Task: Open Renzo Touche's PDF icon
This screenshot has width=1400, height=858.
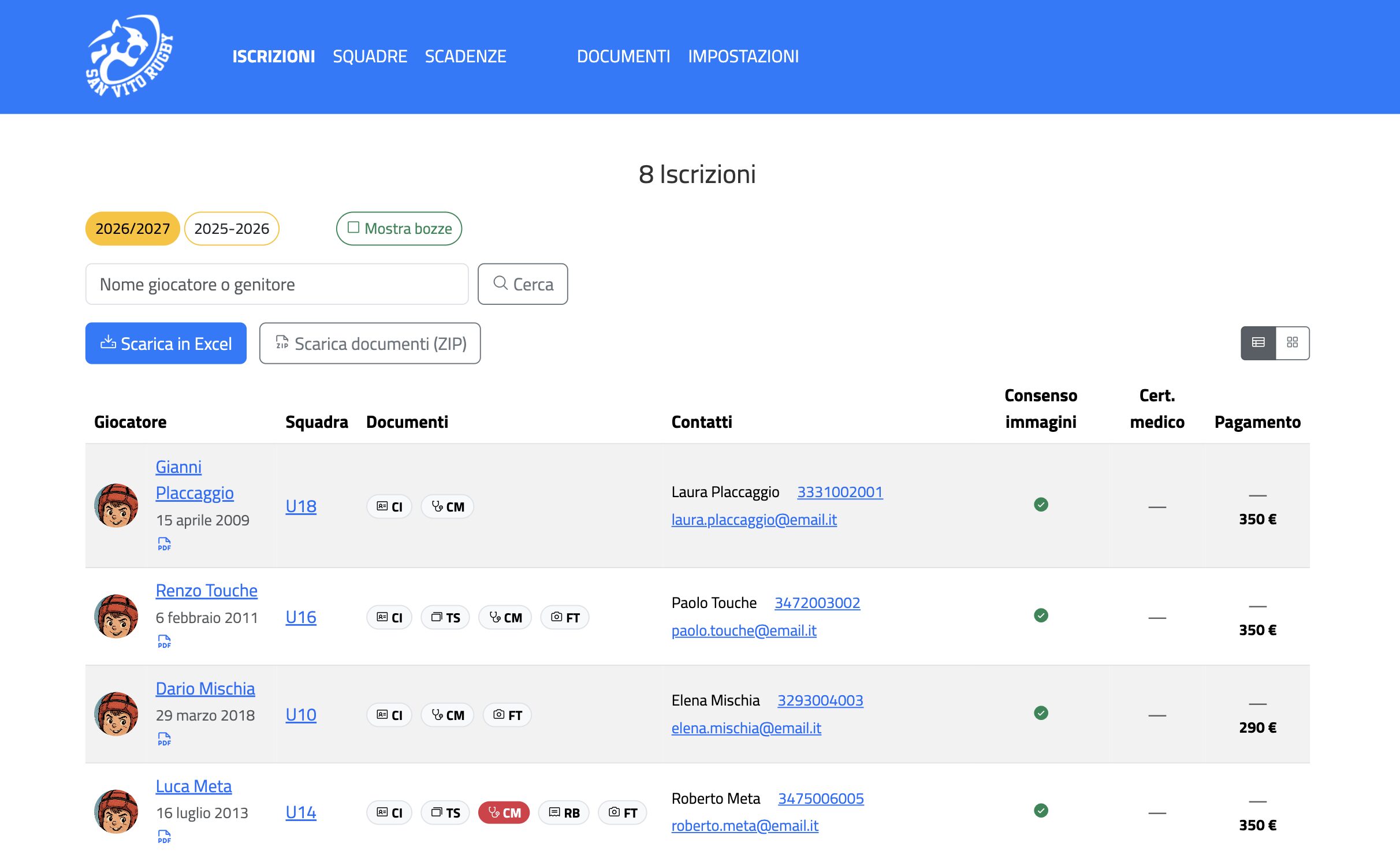Action: tap(164, 641)
